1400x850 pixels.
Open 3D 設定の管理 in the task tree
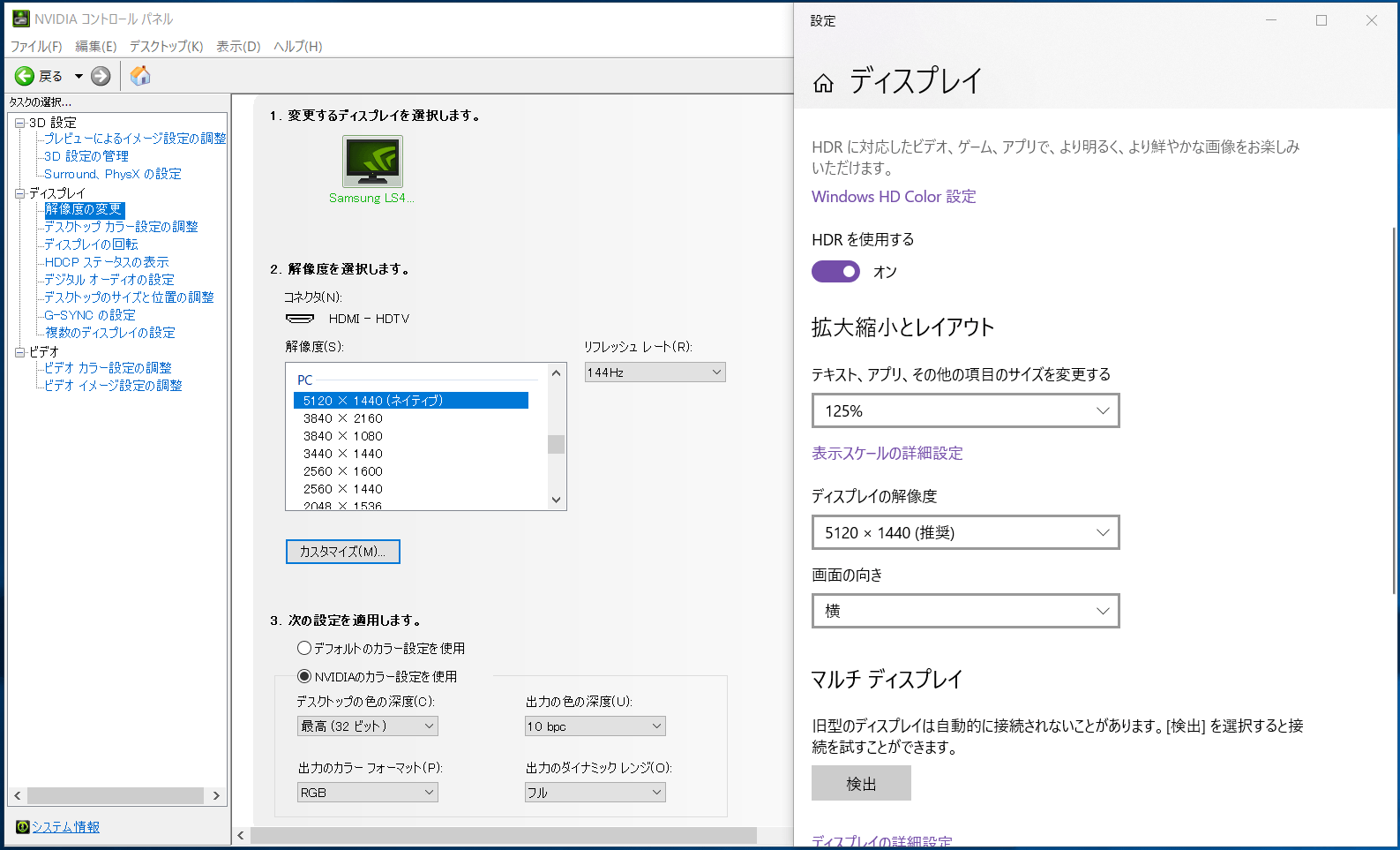[x=86, y=156]
